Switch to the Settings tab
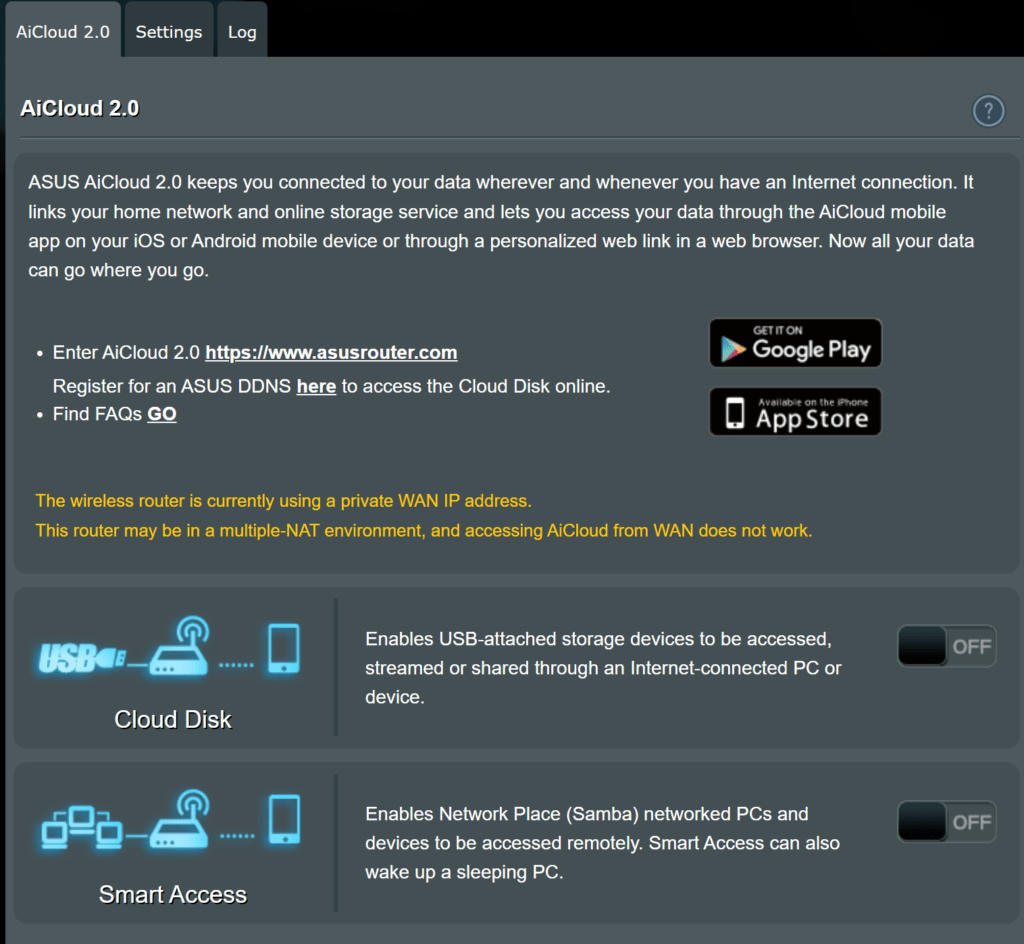 tap(168, 30)
